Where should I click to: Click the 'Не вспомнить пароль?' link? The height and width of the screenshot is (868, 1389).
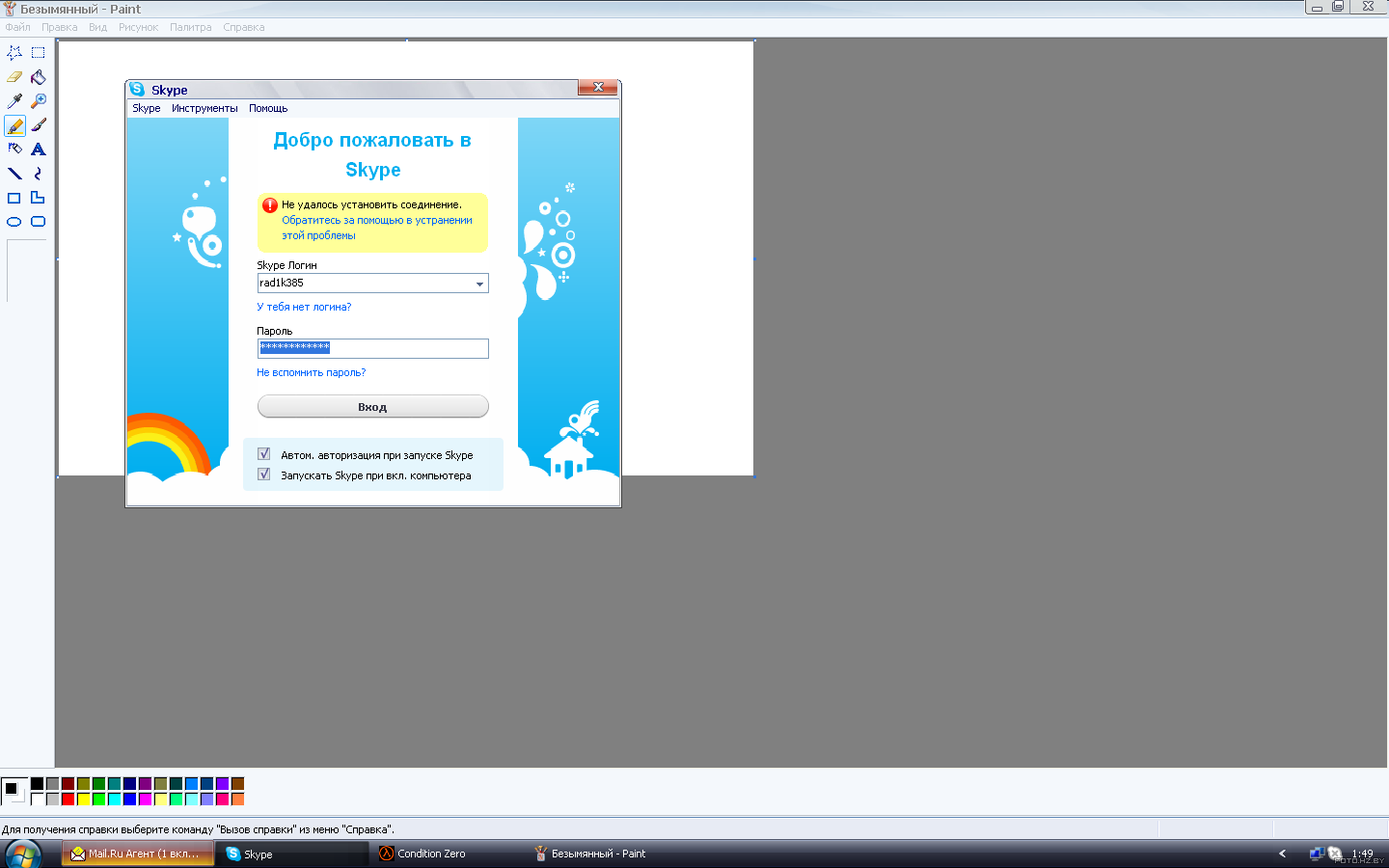click(x=312, y=372)
